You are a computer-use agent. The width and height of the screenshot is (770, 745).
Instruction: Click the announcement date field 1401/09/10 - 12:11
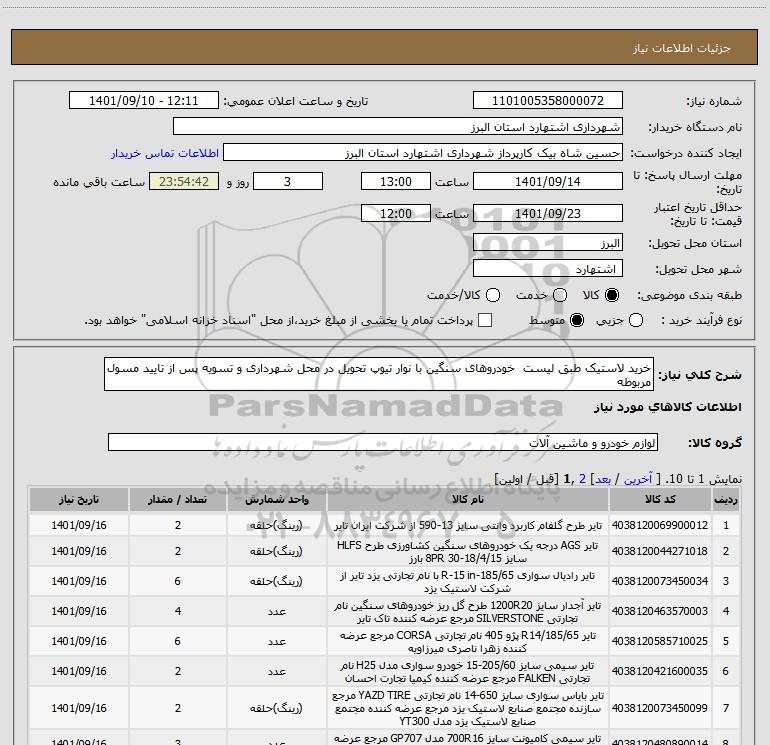[x=144, y=100]
